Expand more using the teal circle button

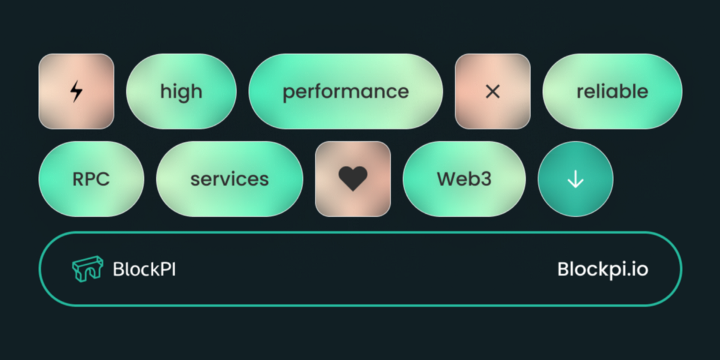[x=575, y=179]
